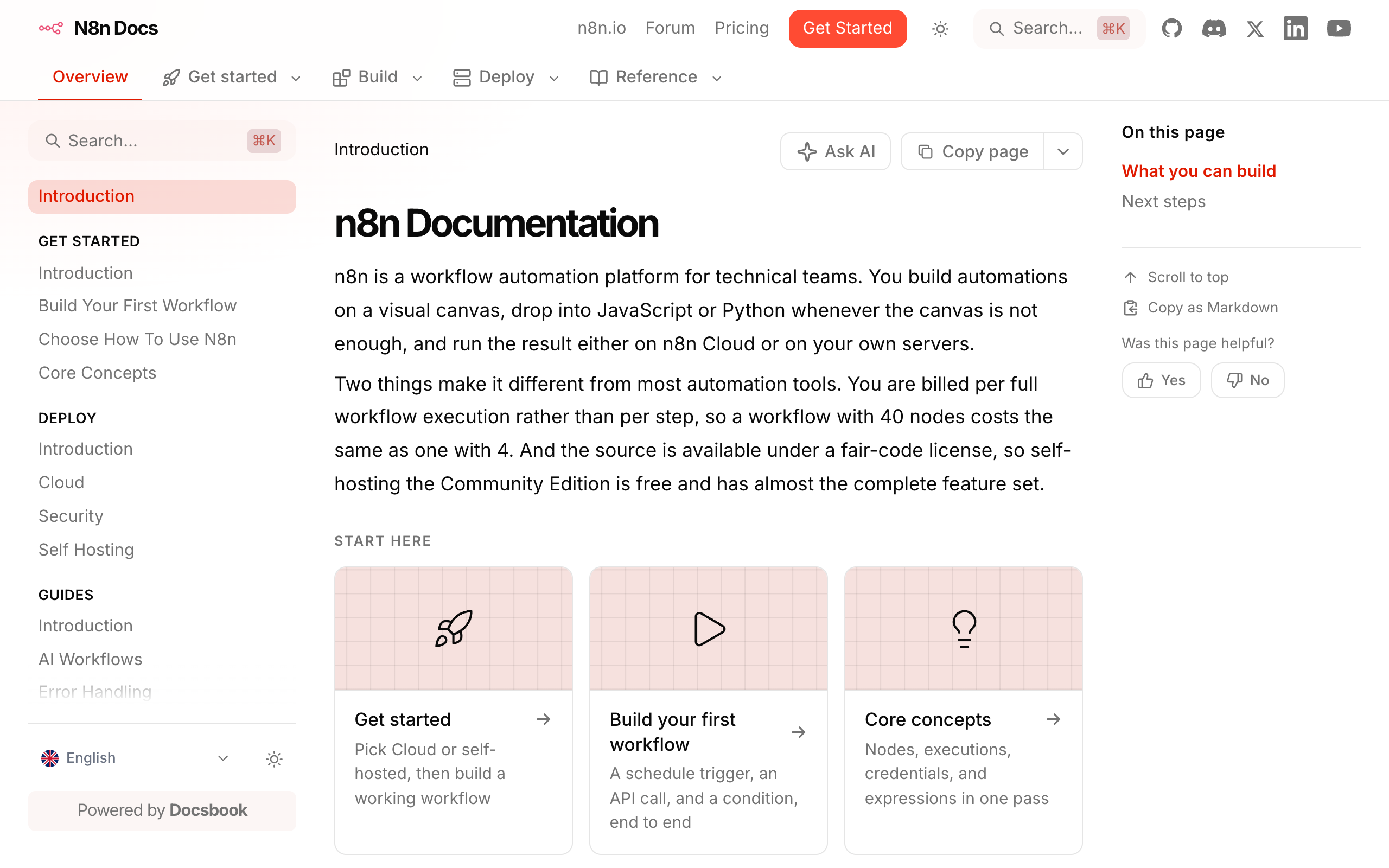
Task: Click the Copy as Markdown clipboard icon
Action: (x=1130, y=308)
